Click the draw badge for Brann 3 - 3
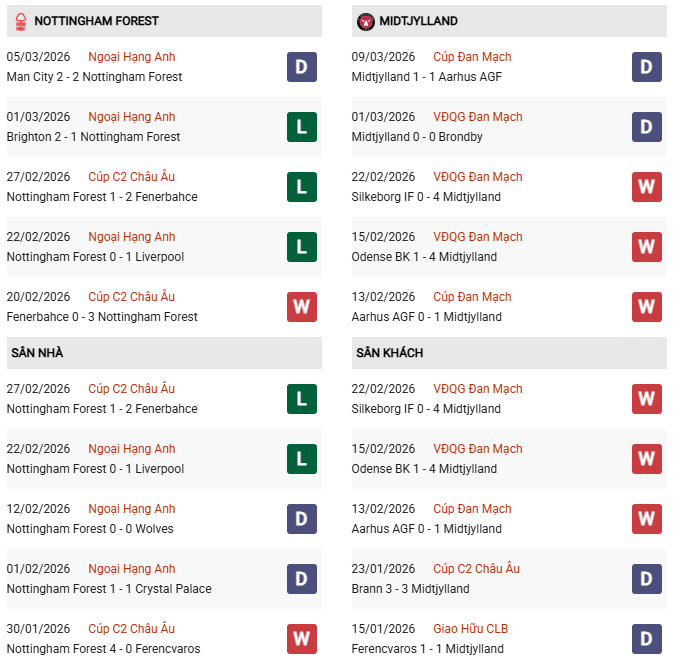The image size is (673, 662). [646, 579]
